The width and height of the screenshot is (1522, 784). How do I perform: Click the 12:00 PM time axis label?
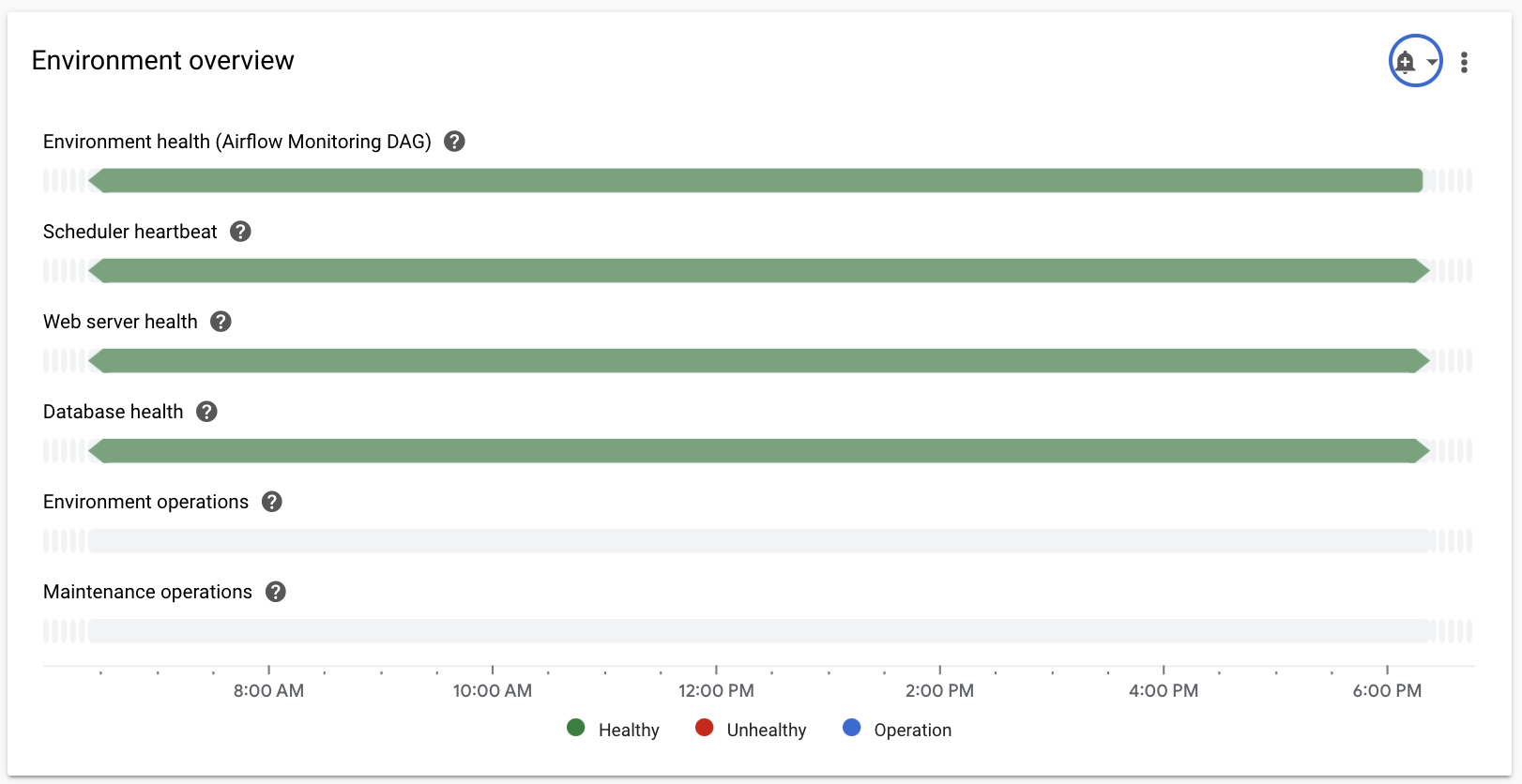click(x=716, y=691)
